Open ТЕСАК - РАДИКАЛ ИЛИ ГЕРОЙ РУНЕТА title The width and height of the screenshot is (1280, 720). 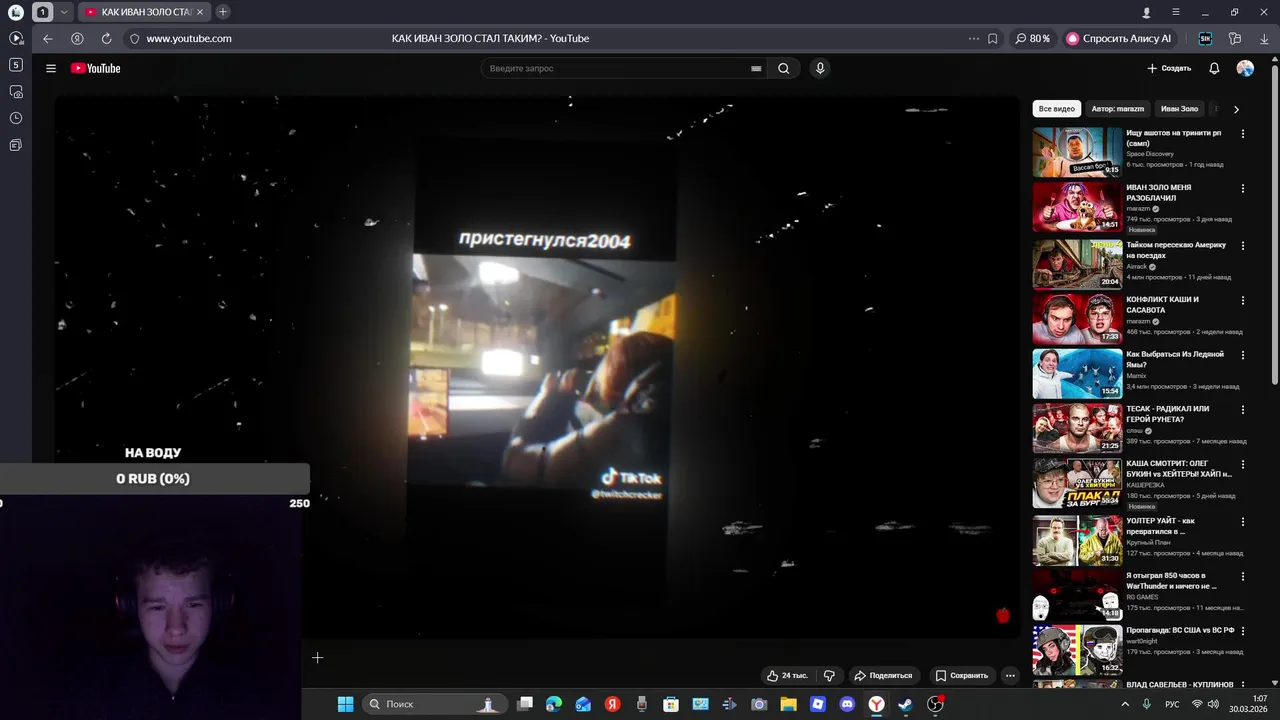pos(1168,414)
